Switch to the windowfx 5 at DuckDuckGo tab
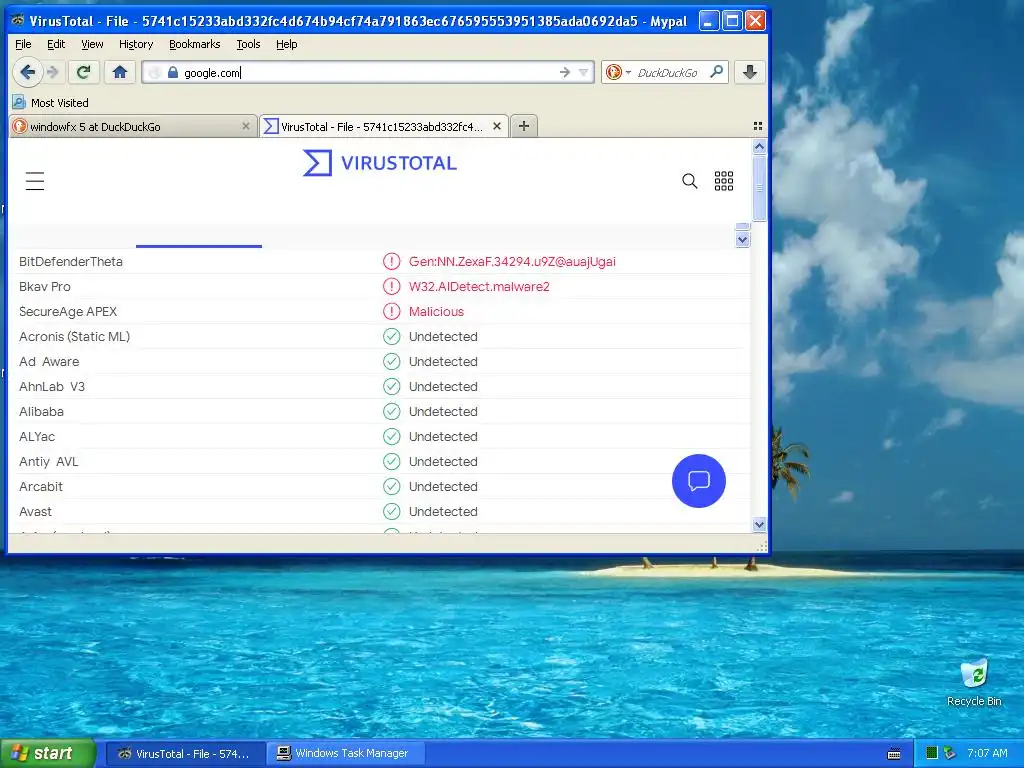Image resolution: width=1024 pixels, height=768 pixels. point(133,127)
